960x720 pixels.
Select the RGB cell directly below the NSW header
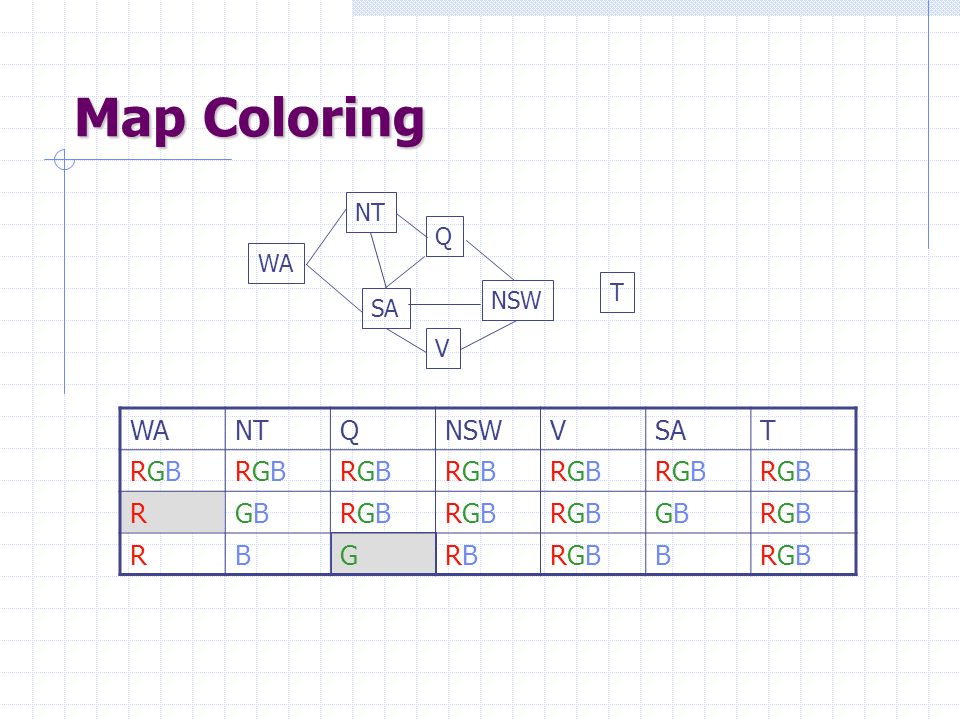tap(488, 471)
